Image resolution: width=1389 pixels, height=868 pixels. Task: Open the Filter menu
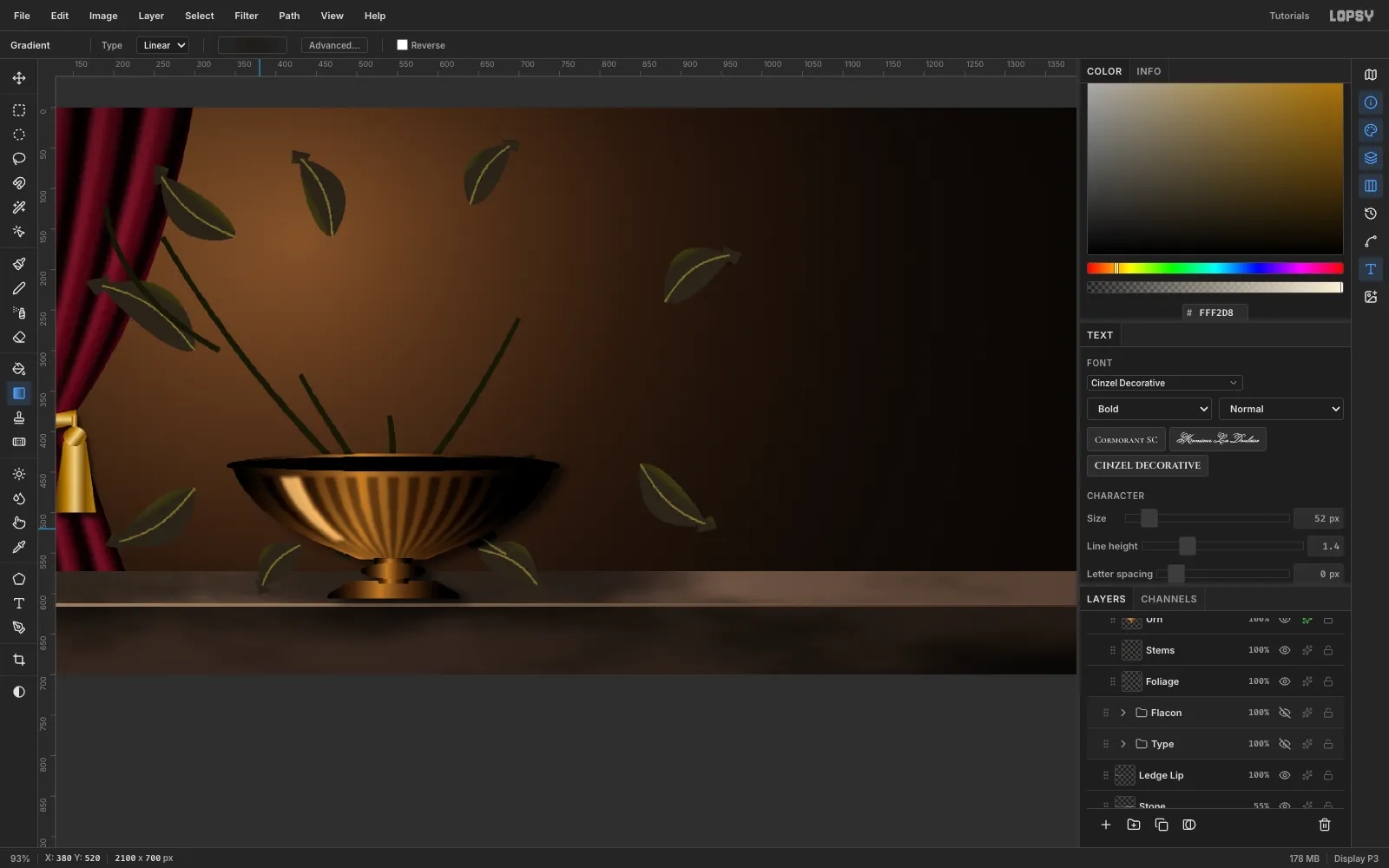coord(247,16)
